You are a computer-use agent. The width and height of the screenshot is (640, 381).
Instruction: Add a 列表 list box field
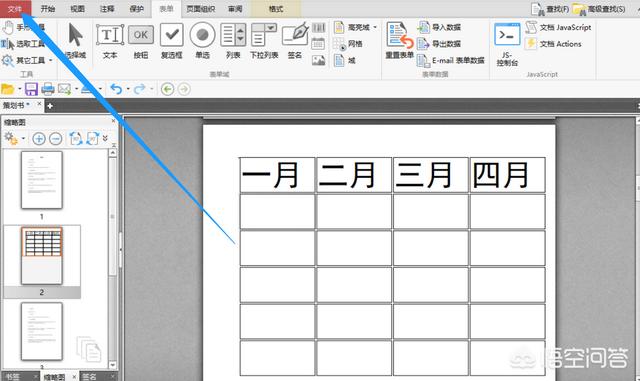tap(233, 40)
